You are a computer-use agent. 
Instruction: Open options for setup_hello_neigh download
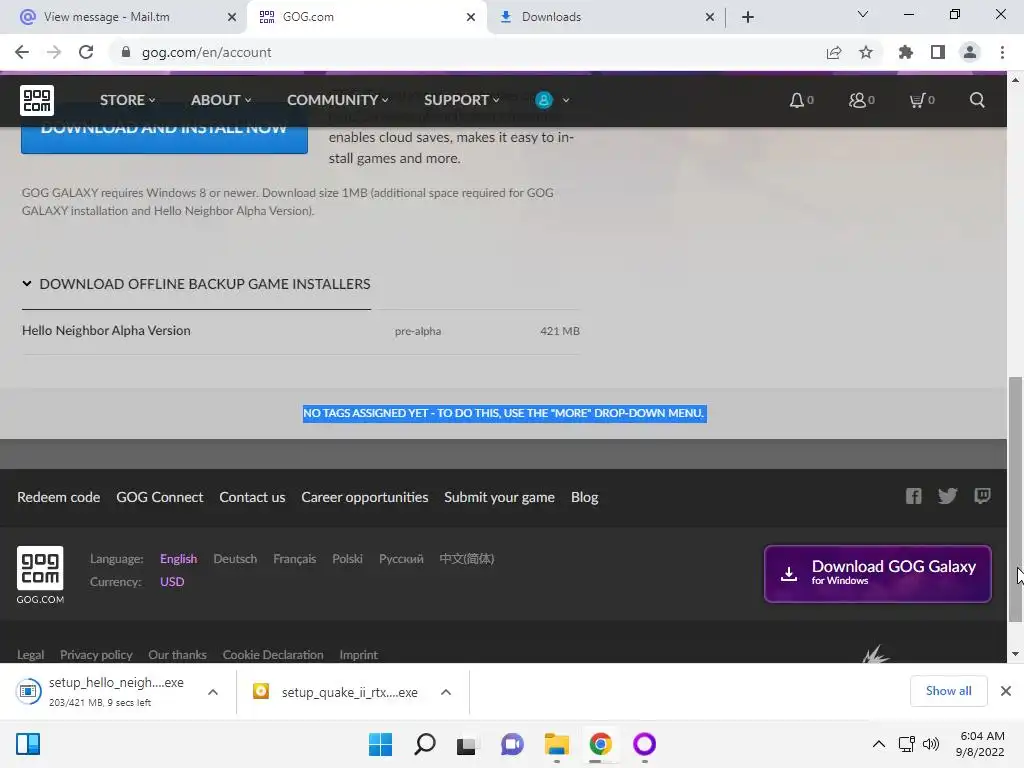[x=213, y=692]
